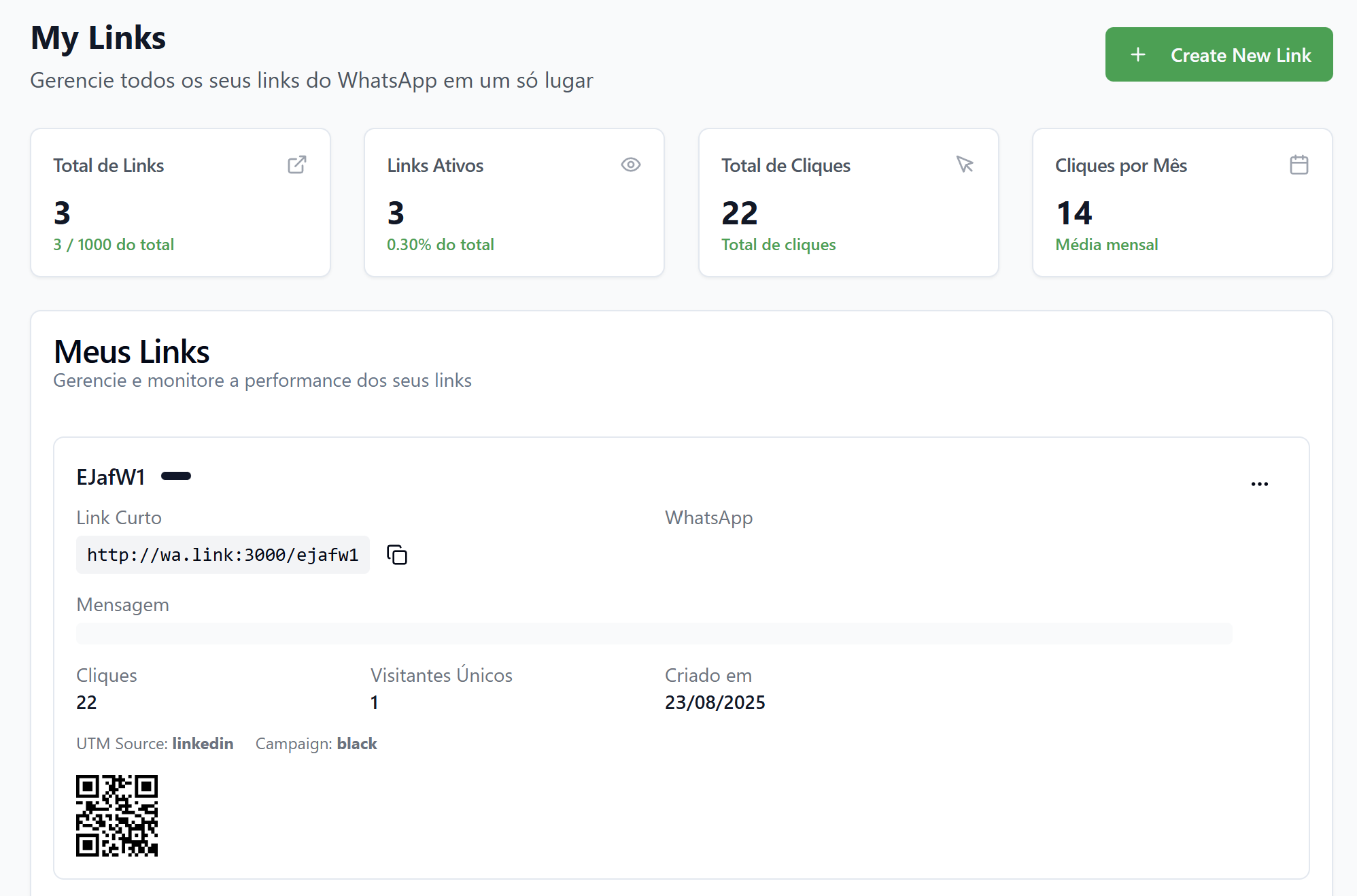Click the Create New Link button
The image size is (1357, 896).
pyautogui.click(x=1218, y=54)
